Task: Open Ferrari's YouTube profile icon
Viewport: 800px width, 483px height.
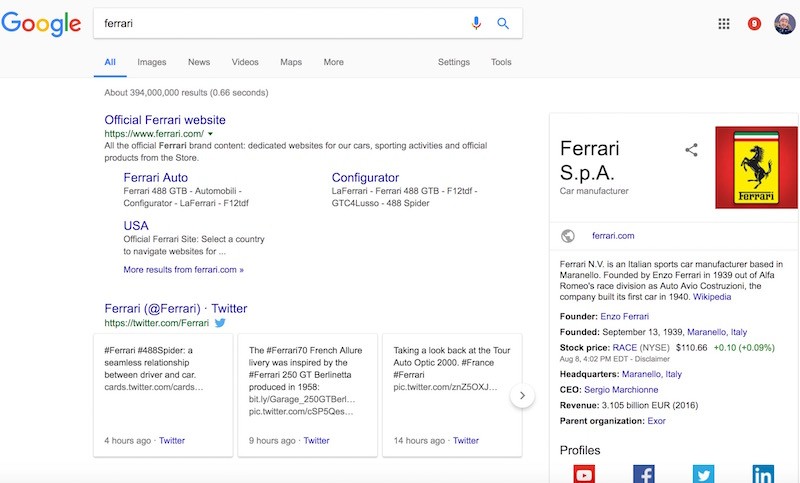Action: [584, 474]
